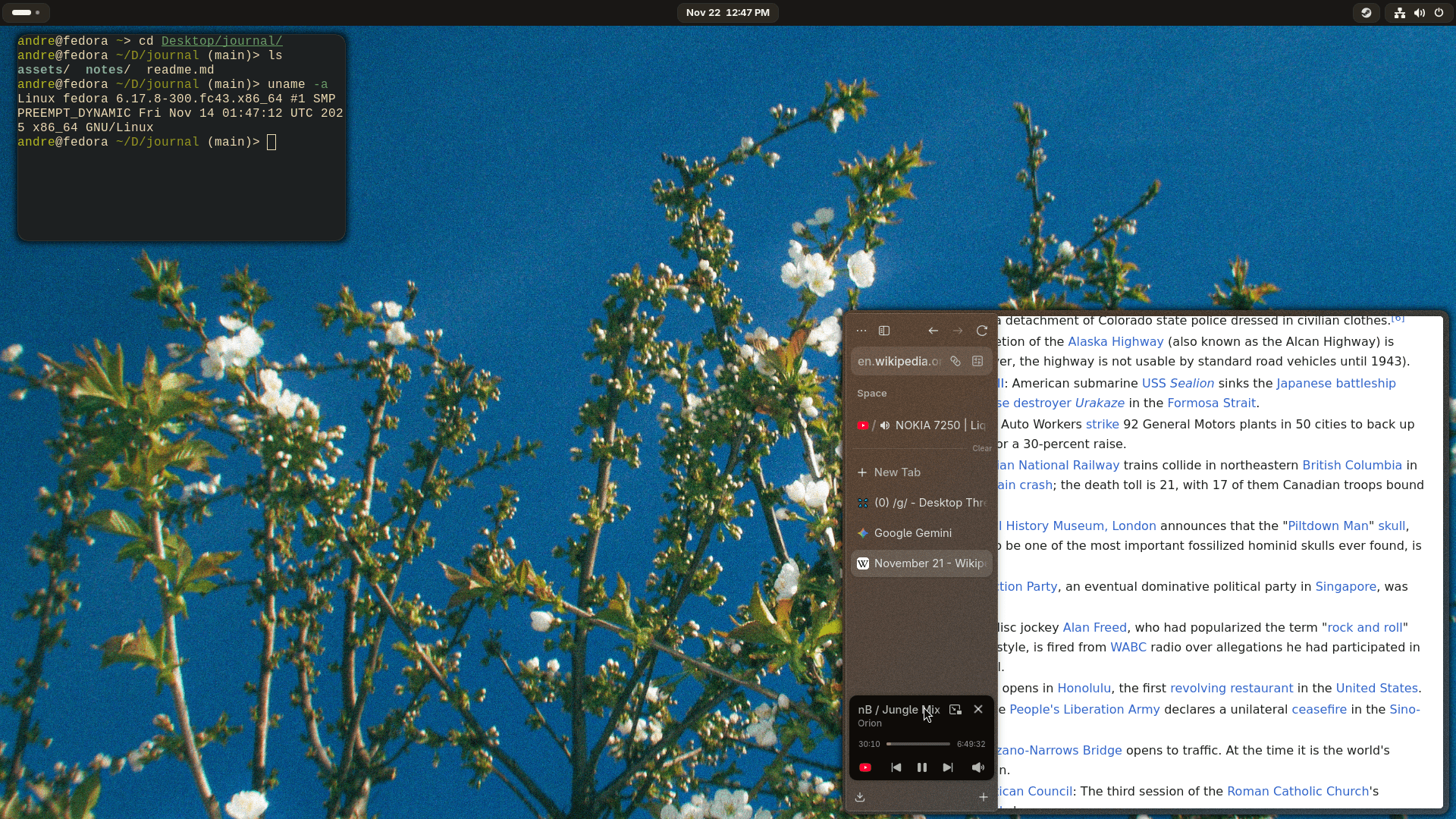This screenshot has height=819, width=1456.
Task: Switch to /g/ Desktop Thread tab
Action: coord(930,503)
